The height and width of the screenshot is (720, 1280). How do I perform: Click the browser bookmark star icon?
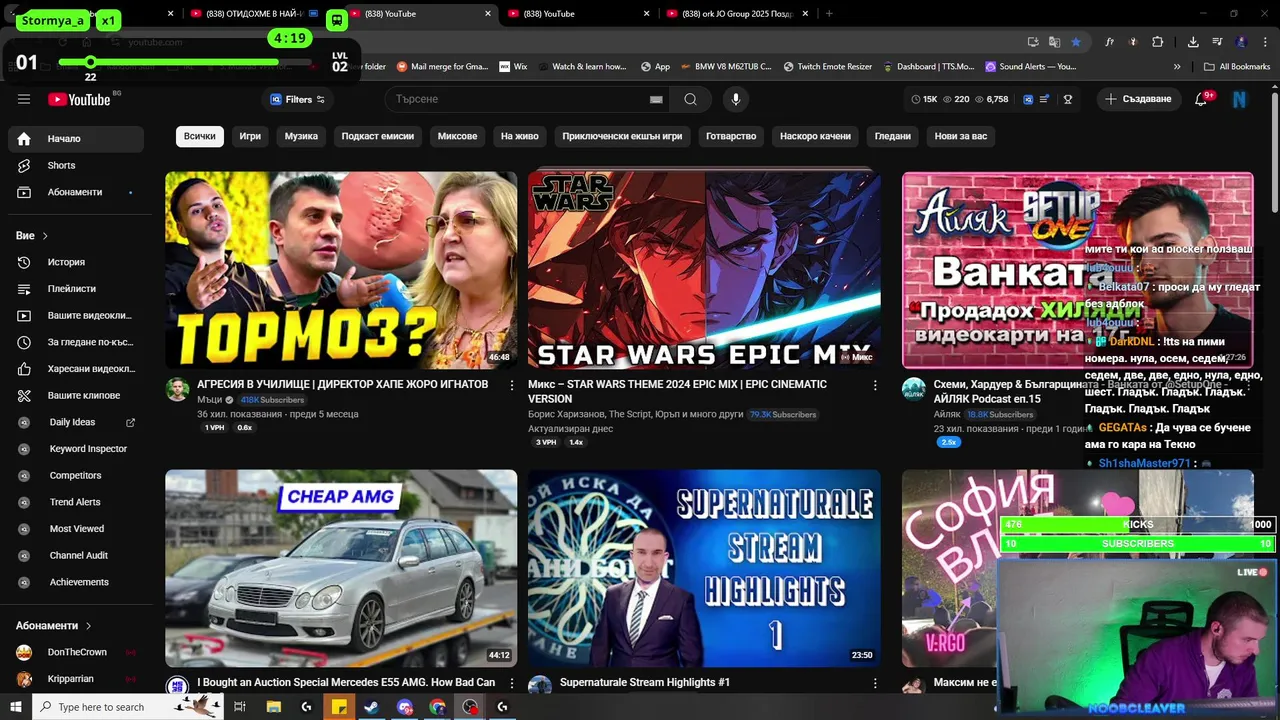point(1076,42)
